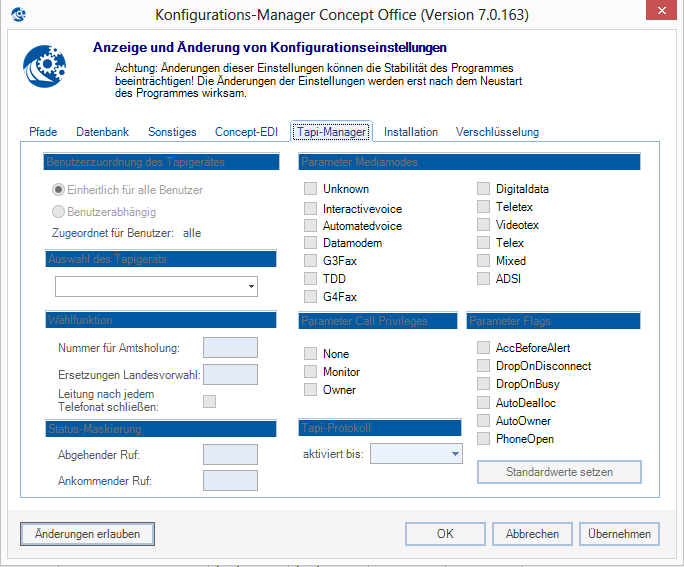Go to the Concept-EDI tab
The width and height of the screenshot is (684, 567).
(x=246, y=132)
